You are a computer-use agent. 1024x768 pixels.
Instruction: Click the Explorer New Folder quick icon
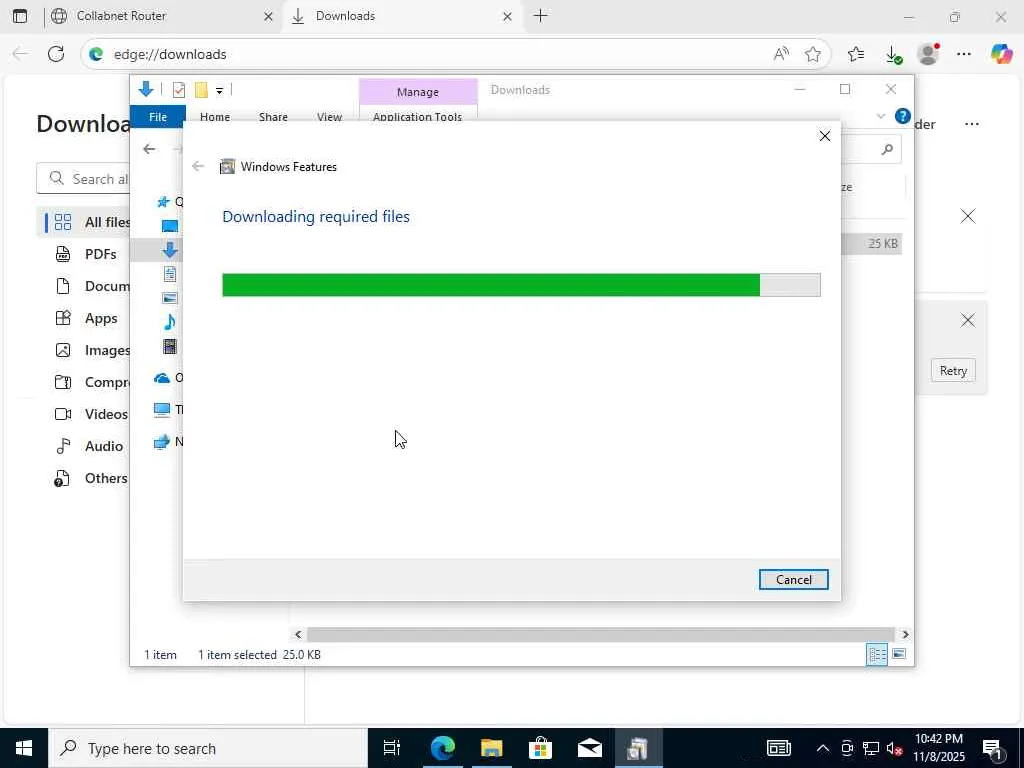coord(201,90)
